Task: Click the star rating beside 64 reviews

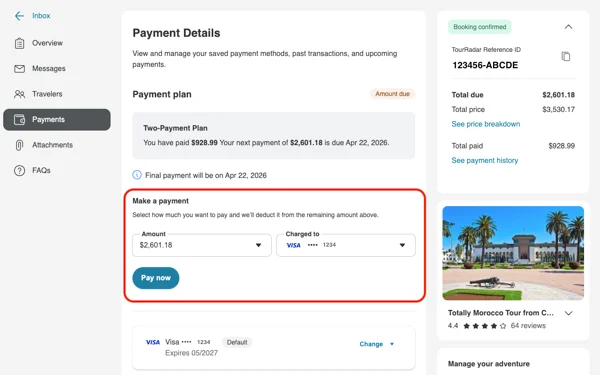Action: (x=484, y=326)
